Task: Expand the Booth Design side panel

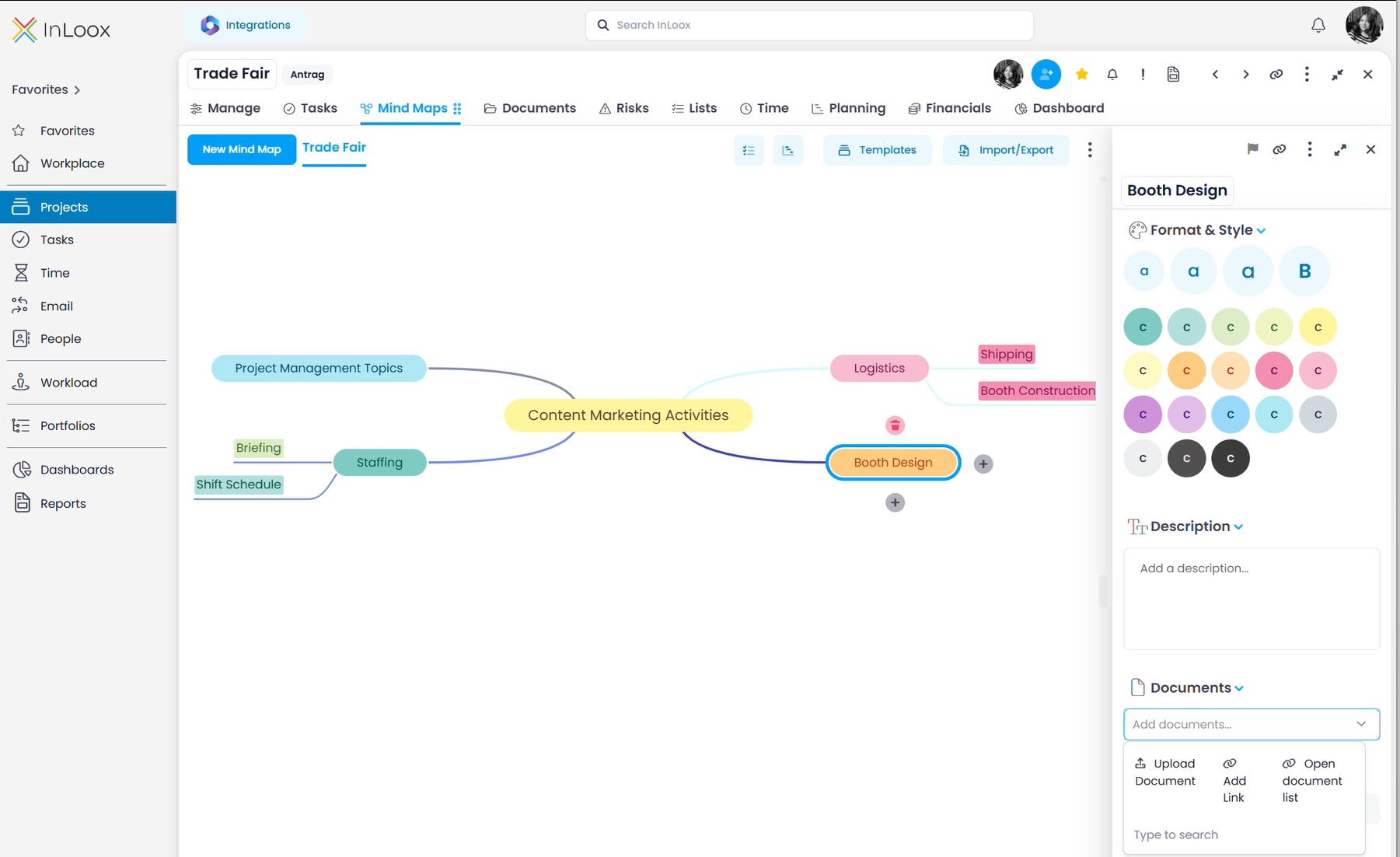Action: tap(1340, 149)
